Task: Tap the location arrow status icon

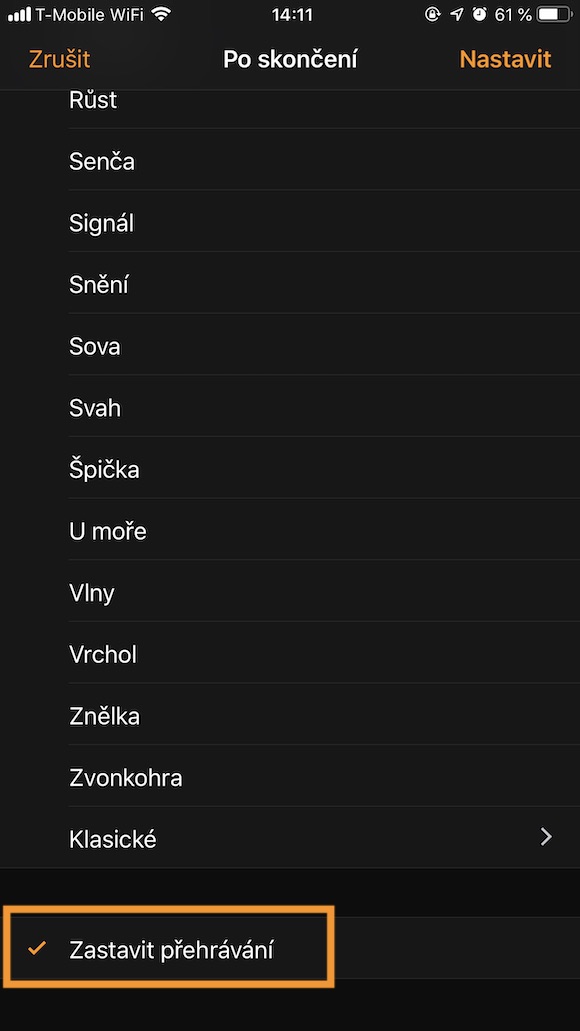Action: pyautogui.click(x=457, y=14)
